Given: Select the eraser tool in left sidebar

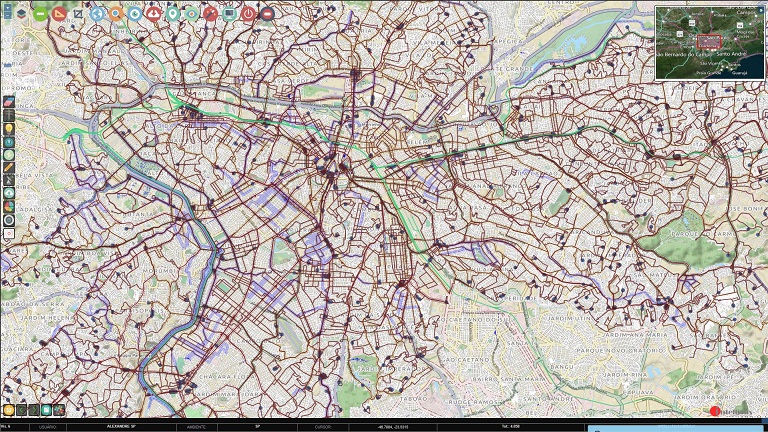Looking at the screenshot, I should coord(9,102).
